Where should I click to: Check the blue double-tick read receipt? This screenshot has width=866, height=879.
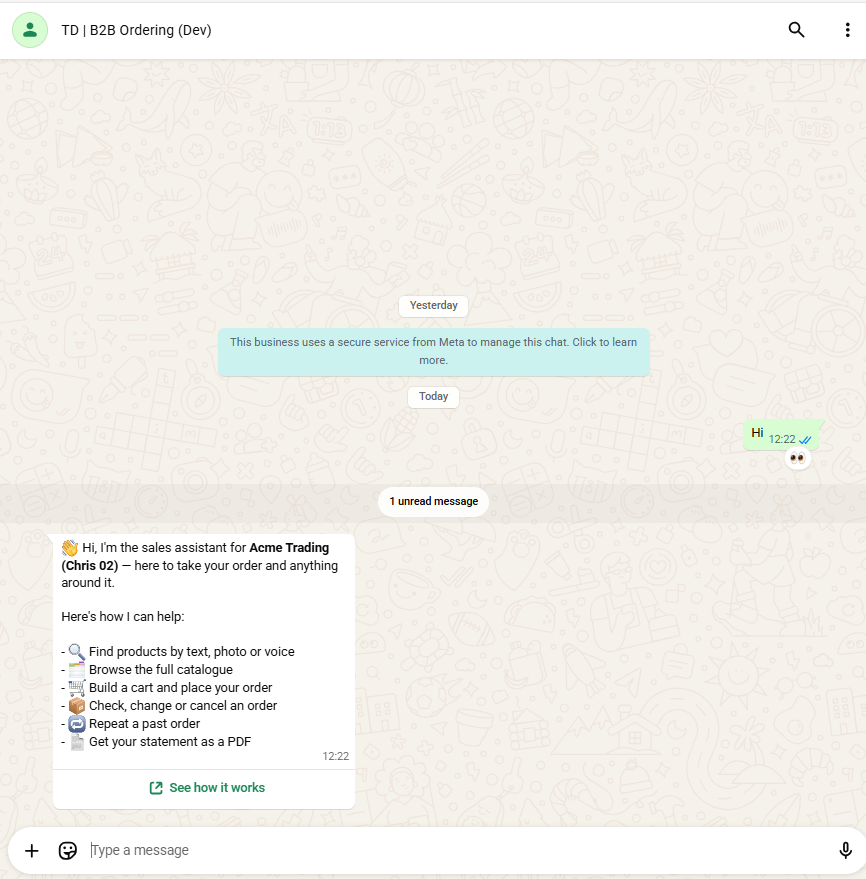click(805, 440)
